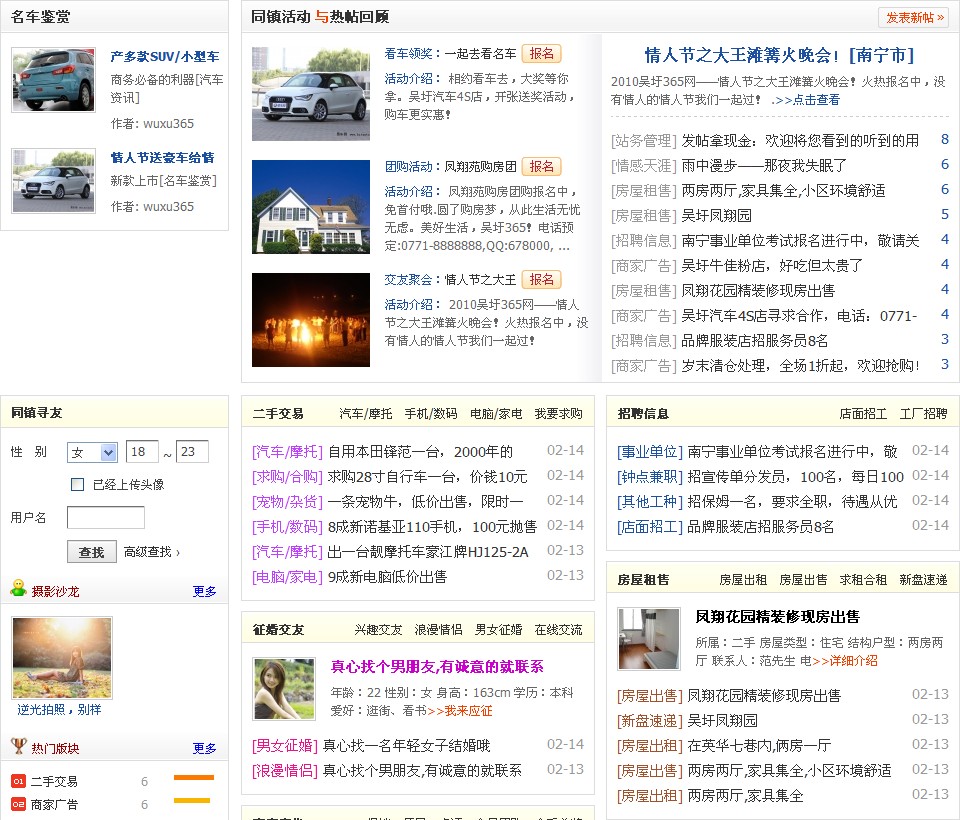
Task: Open the house photo for 凤翔苑购房团
Action: [x=311, y=207]
